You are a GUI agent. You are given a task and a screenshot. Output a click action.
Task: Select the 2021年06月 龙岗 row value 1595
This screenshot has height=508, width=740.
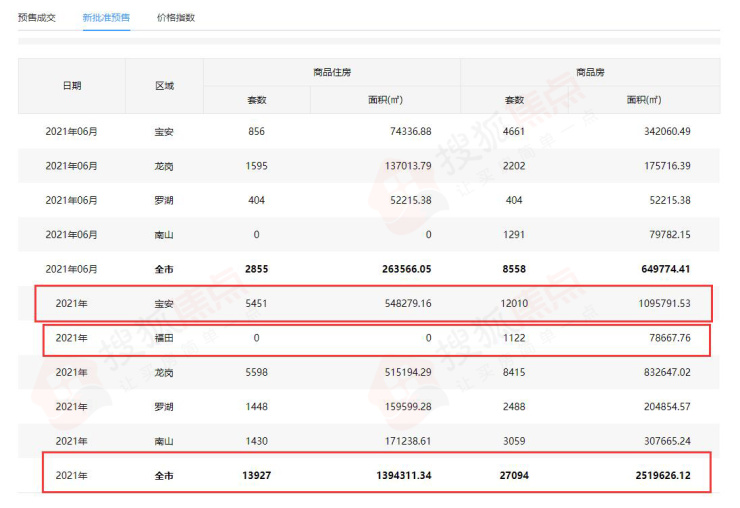pos(257,166)
